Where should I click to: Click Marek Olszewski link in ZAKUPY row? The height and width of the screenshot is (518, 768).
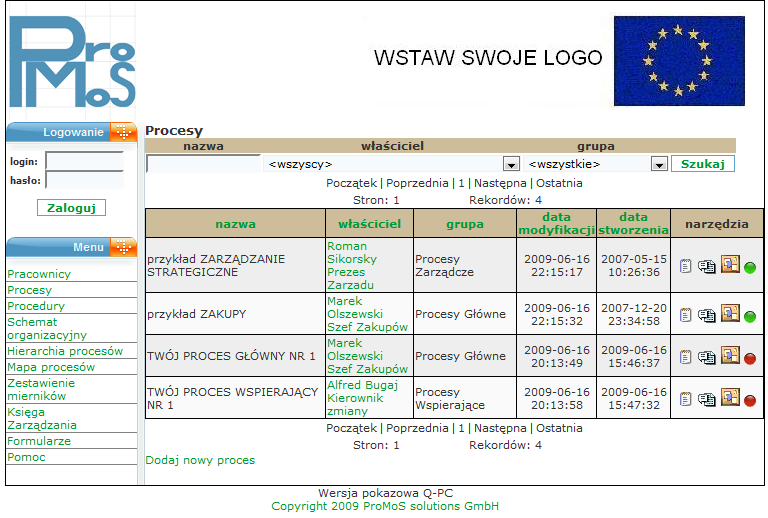(x=367, y=314)
